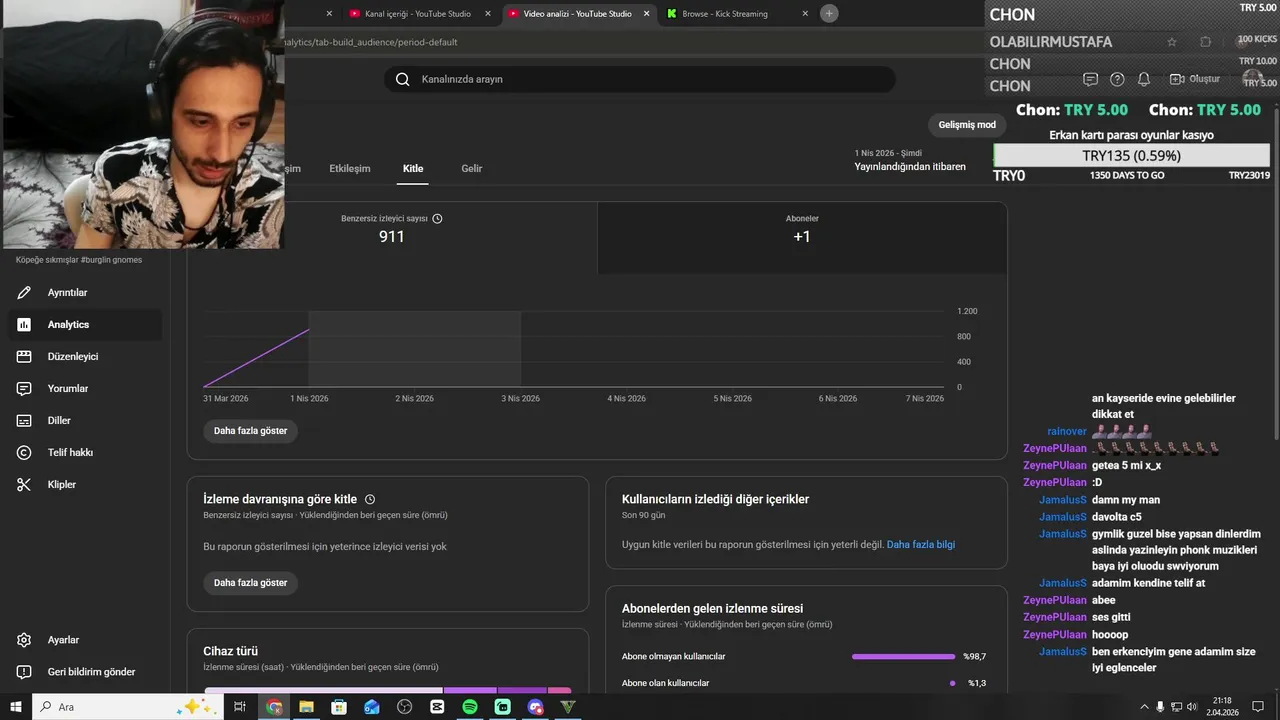
Task: Open the YouTube Studio help icon
Action: point(1117,79)
